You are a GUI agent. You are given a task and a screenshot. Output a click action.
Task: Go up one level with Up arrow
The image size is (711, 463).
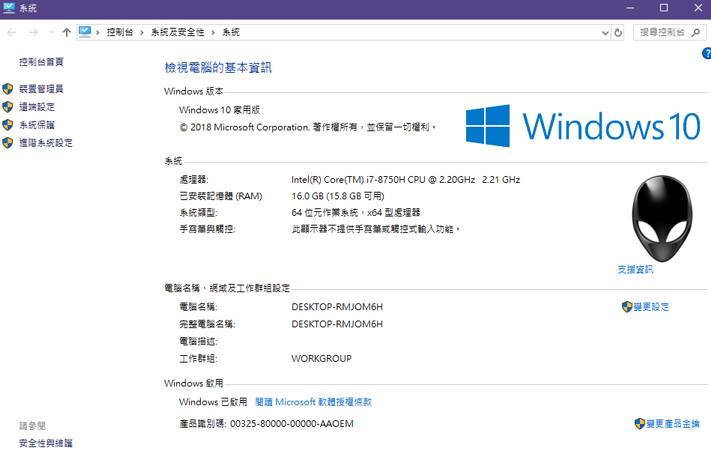click(67, 32)
